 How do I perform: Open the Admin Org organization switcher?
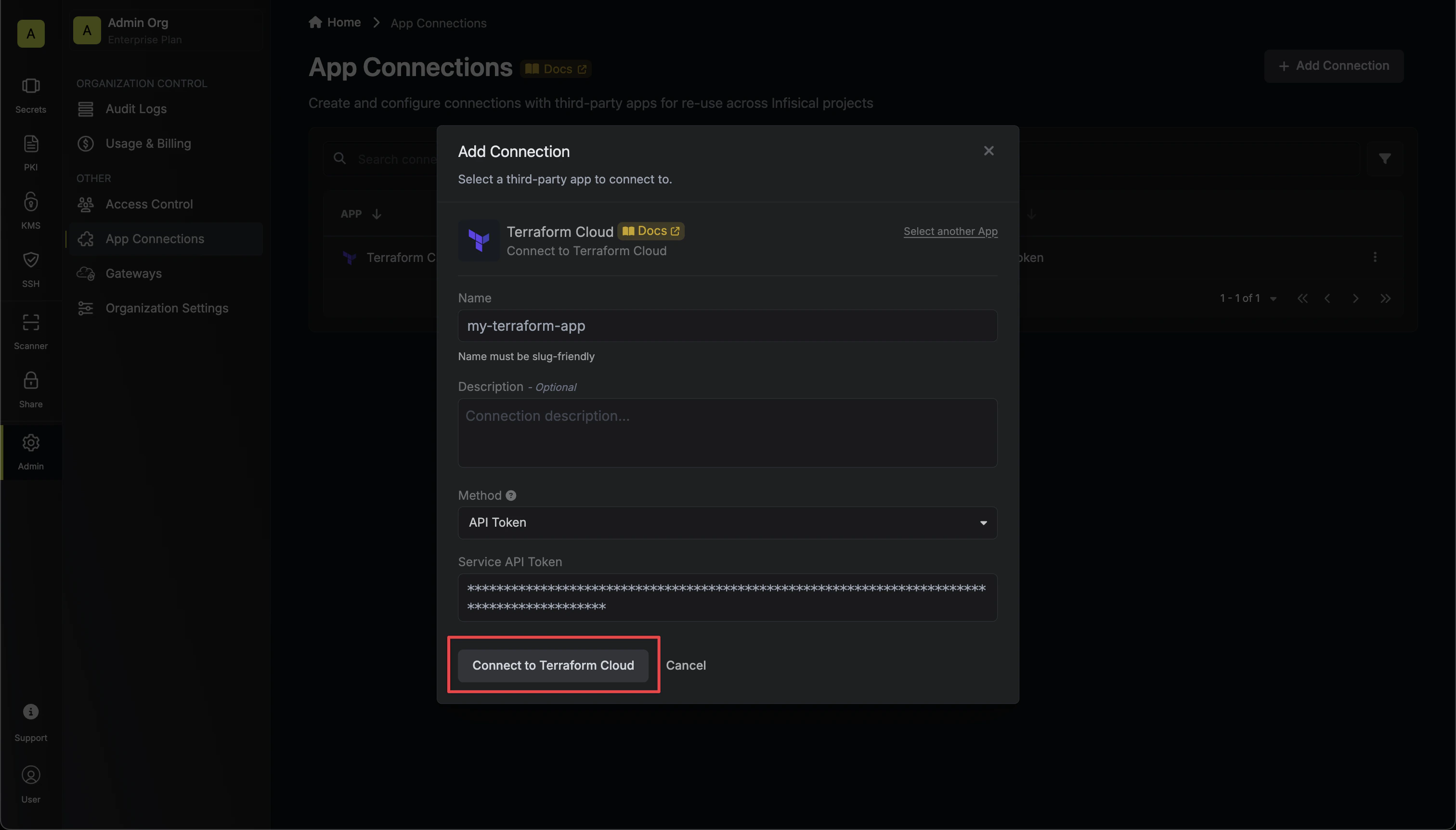[166, 31]
